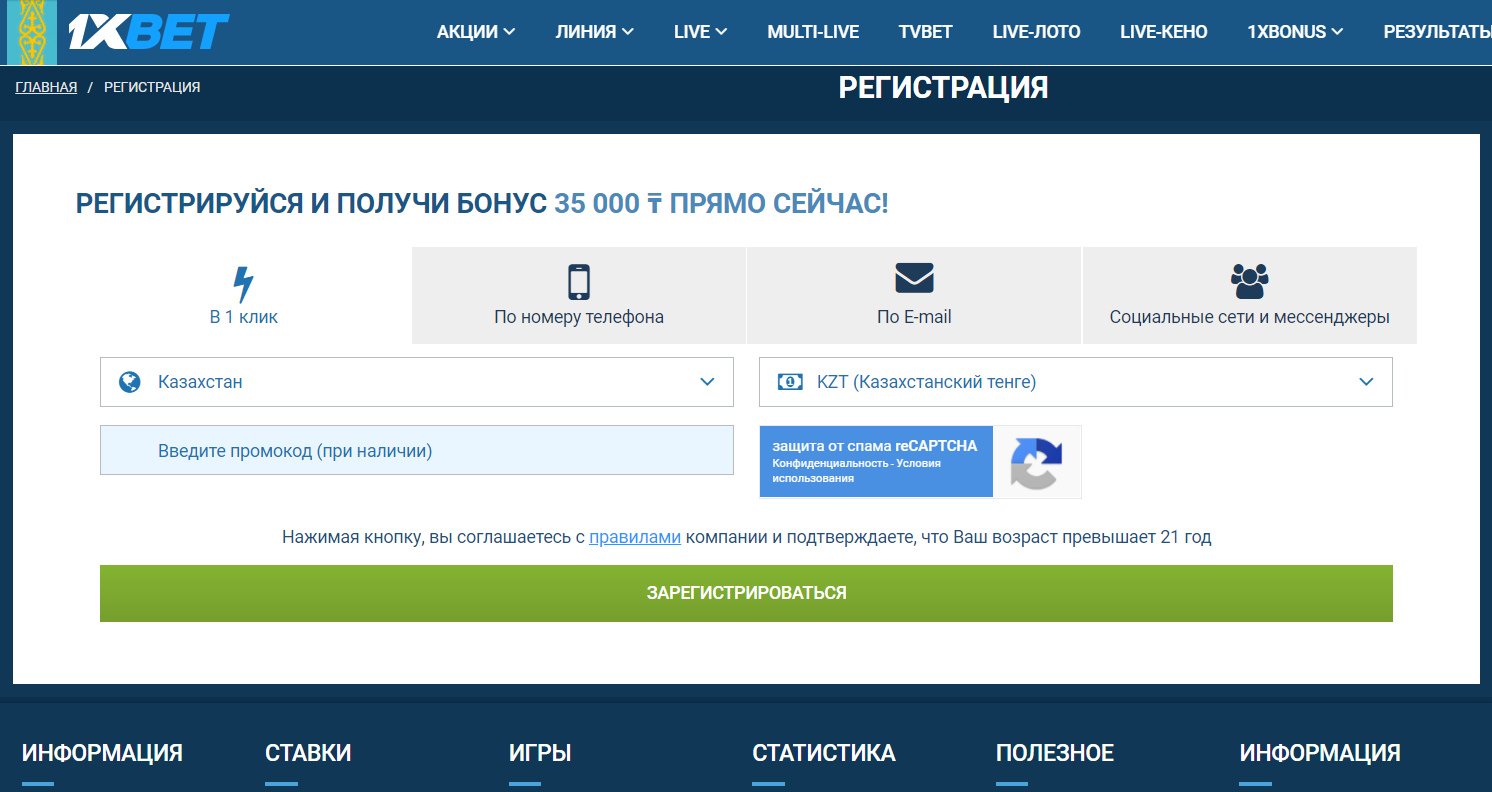1492x792 pixels.
Task: Go to the TVBET section
Action: [925, 32]
